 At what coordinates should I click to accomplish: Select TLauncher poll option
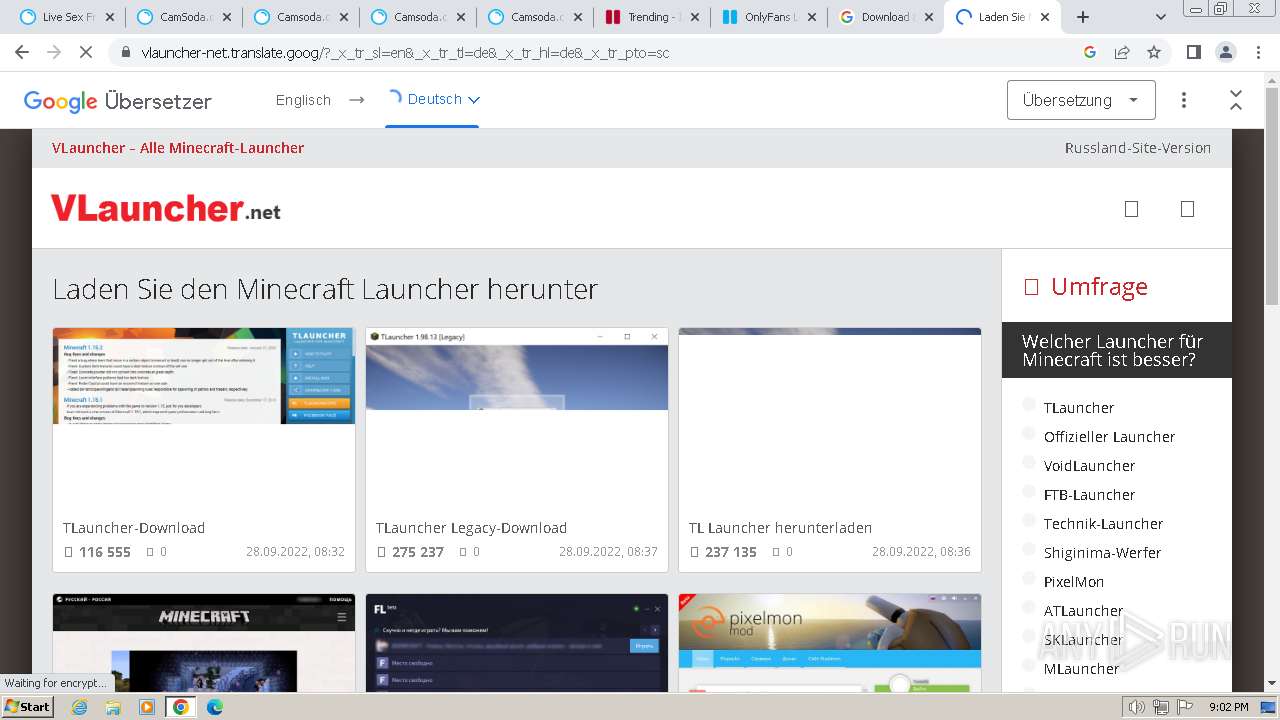(1029, 405)
